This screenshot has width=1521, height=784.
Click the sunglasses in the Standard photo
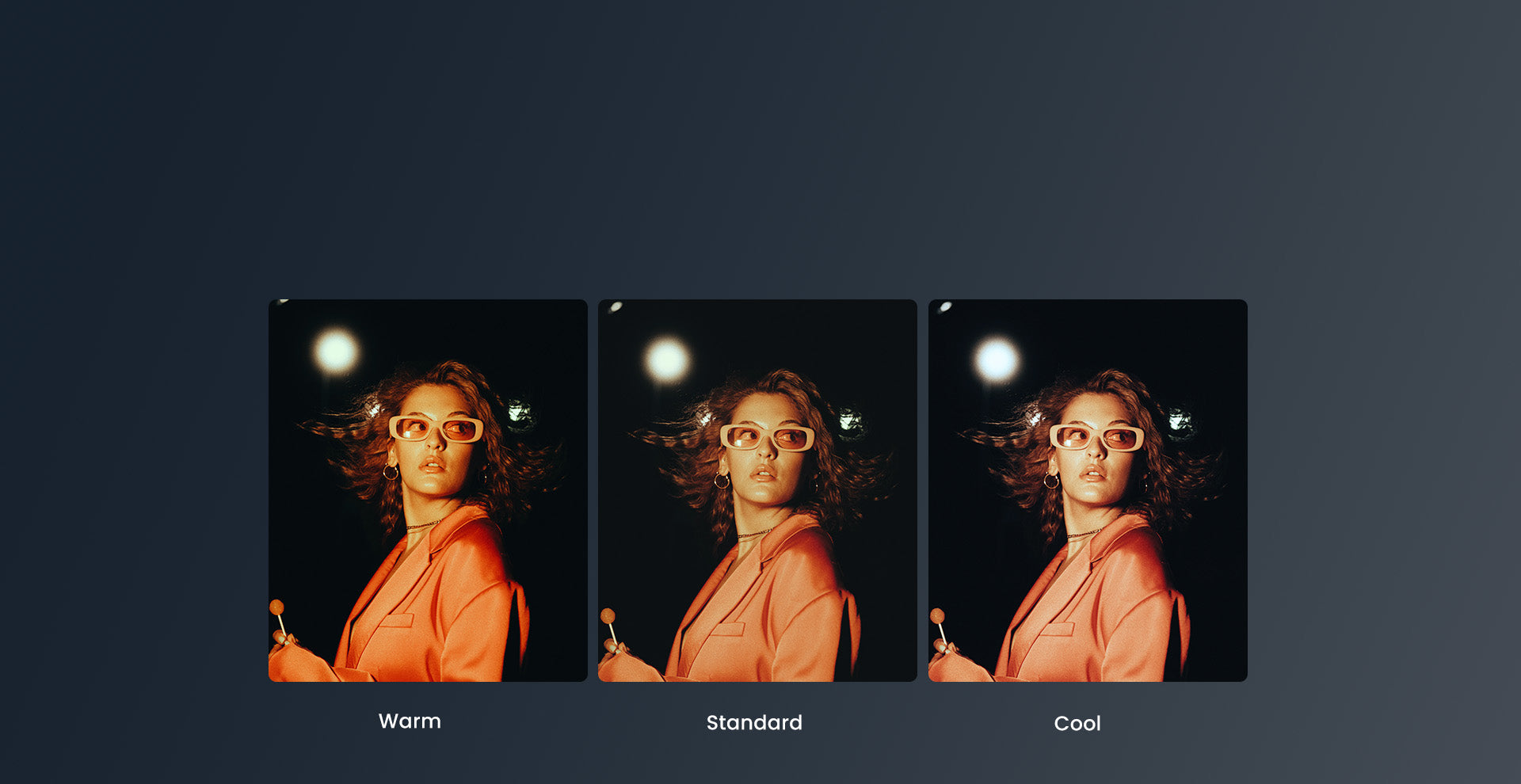(x=767, y=437)
